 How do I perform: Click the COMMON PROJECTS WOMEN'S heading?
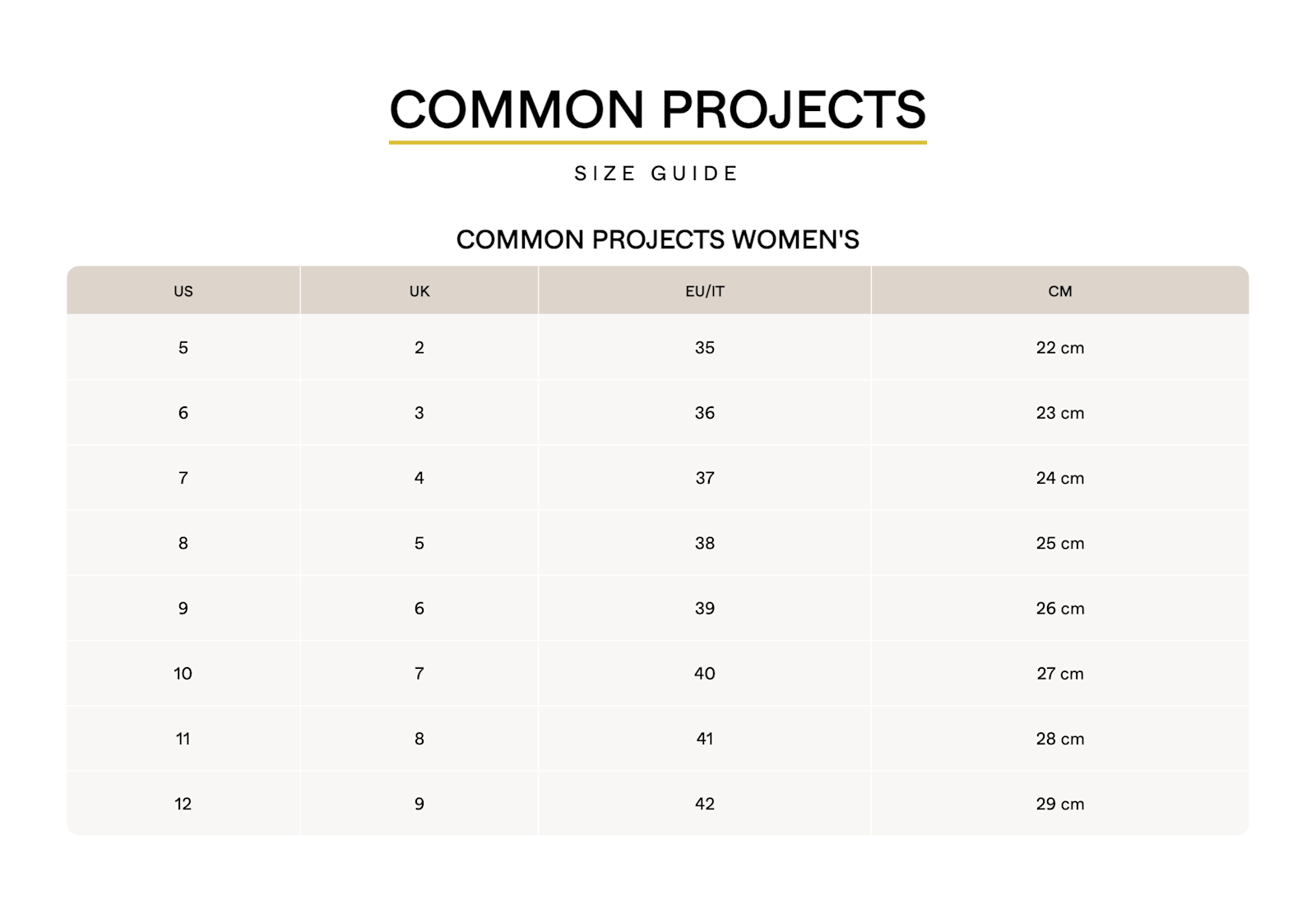point(657,239)
